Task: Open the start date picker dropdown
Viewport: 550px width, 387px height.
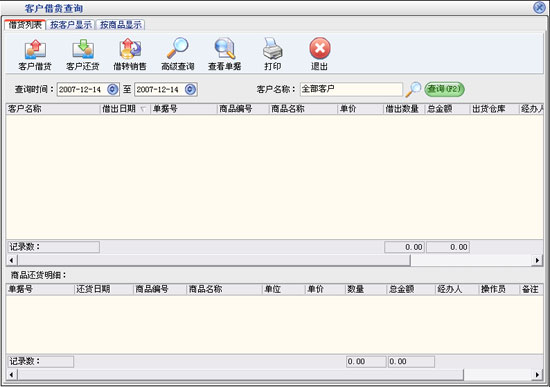Action: [113, 89]
